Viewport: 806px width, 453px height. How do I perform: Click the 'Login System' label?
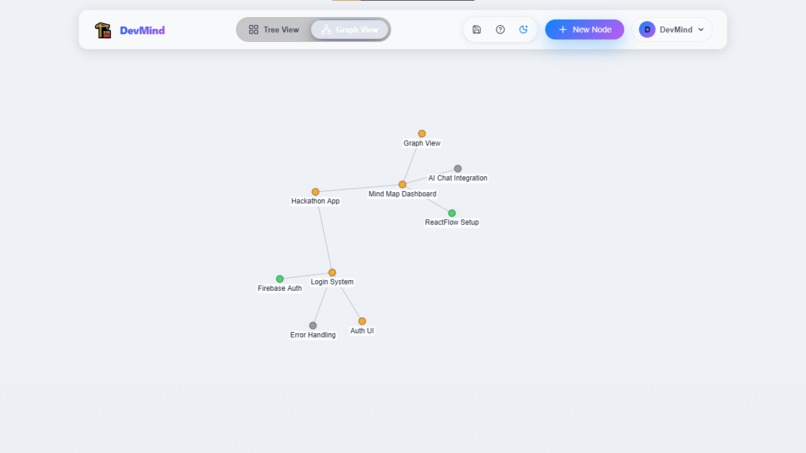pos(332,282)
